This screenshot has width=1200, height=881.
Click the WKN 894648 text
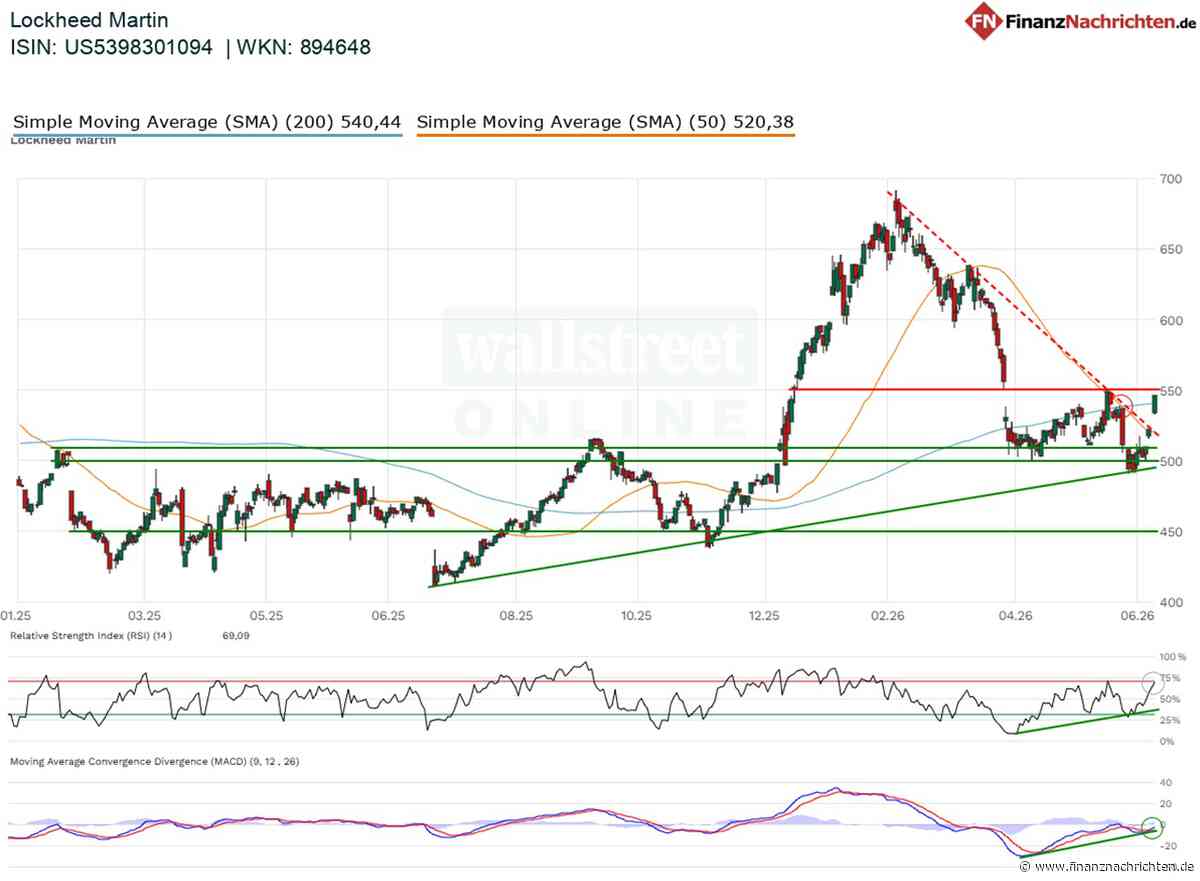304,47
